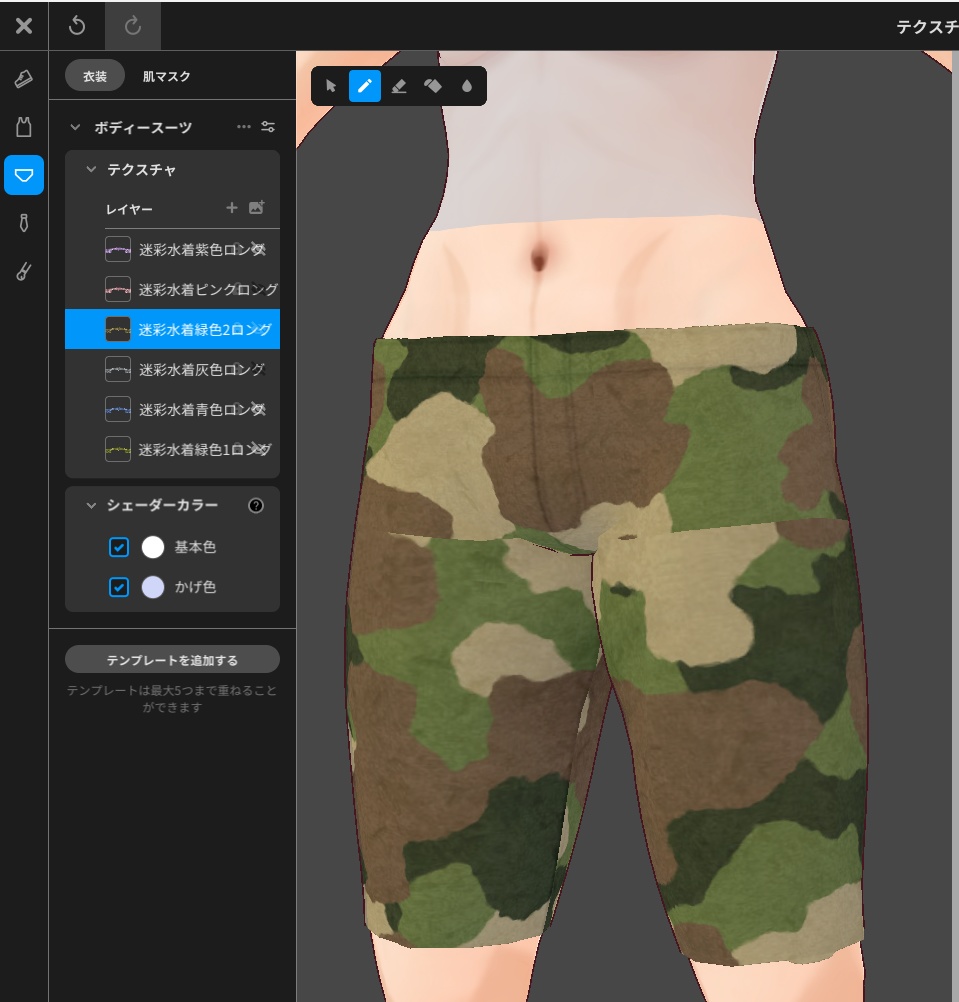Add a new layer with the plus button
Screen dimensions: 959x1002
pos(231,208)
